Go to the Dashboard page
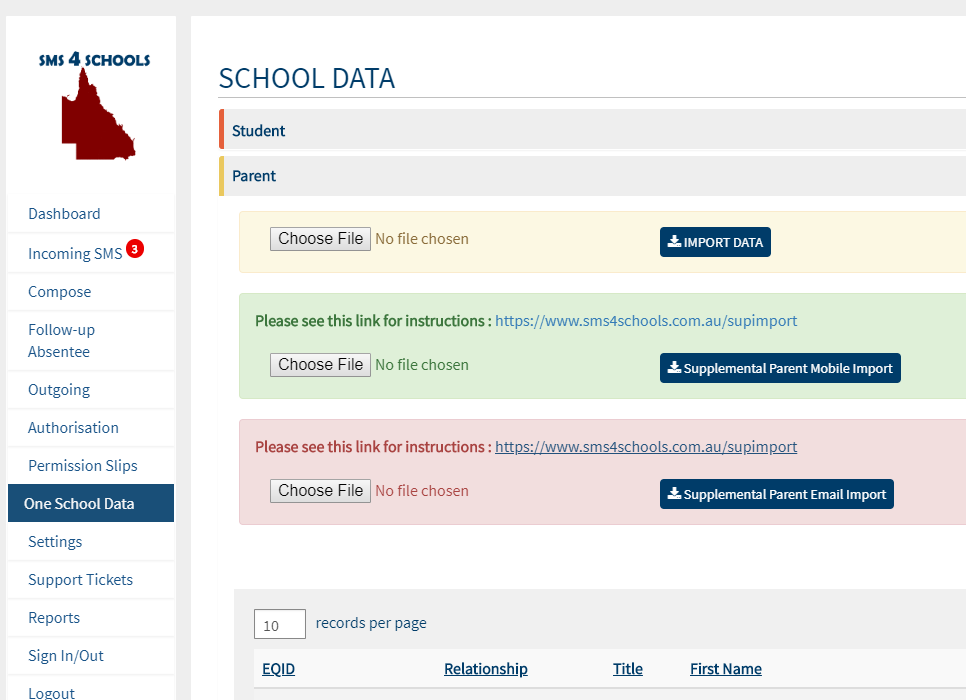 click(x=64, y=213)
